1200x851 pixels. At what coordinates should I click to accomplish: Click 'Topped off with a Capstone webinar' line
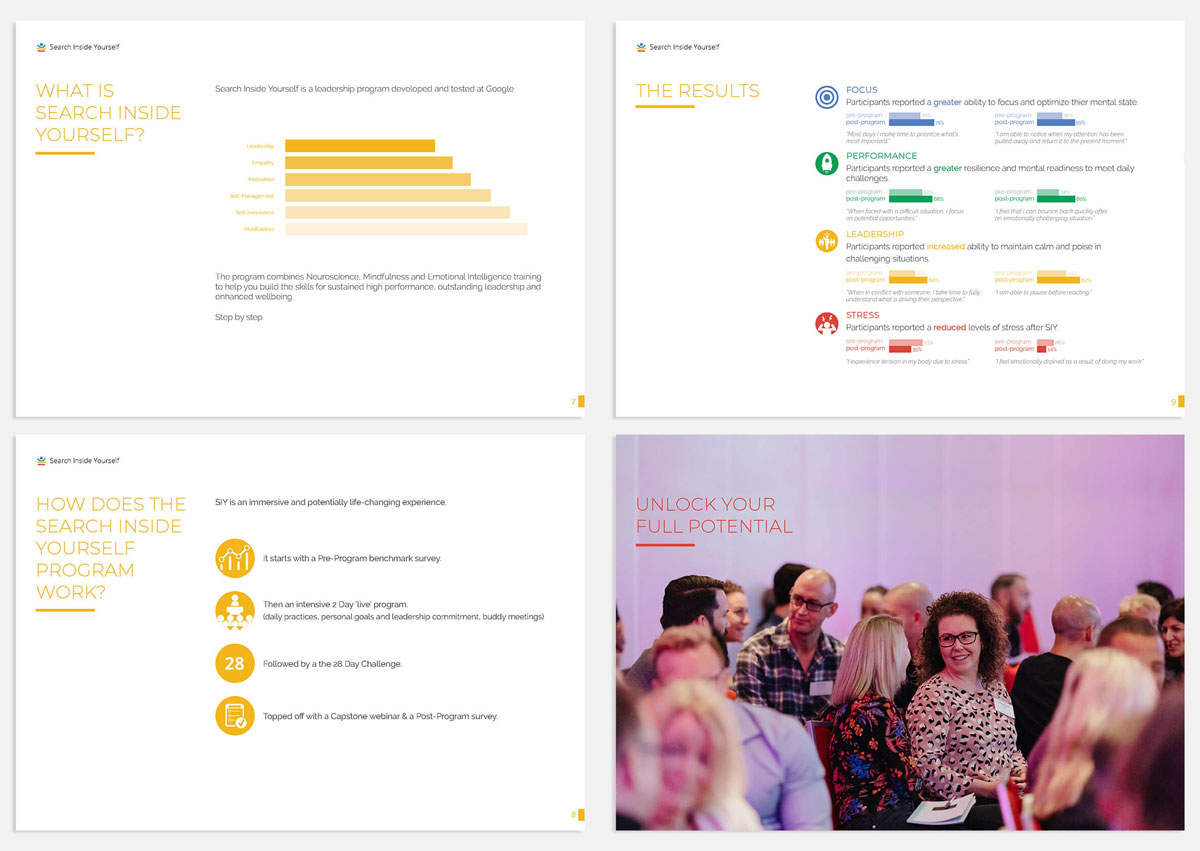click(380, 716)
